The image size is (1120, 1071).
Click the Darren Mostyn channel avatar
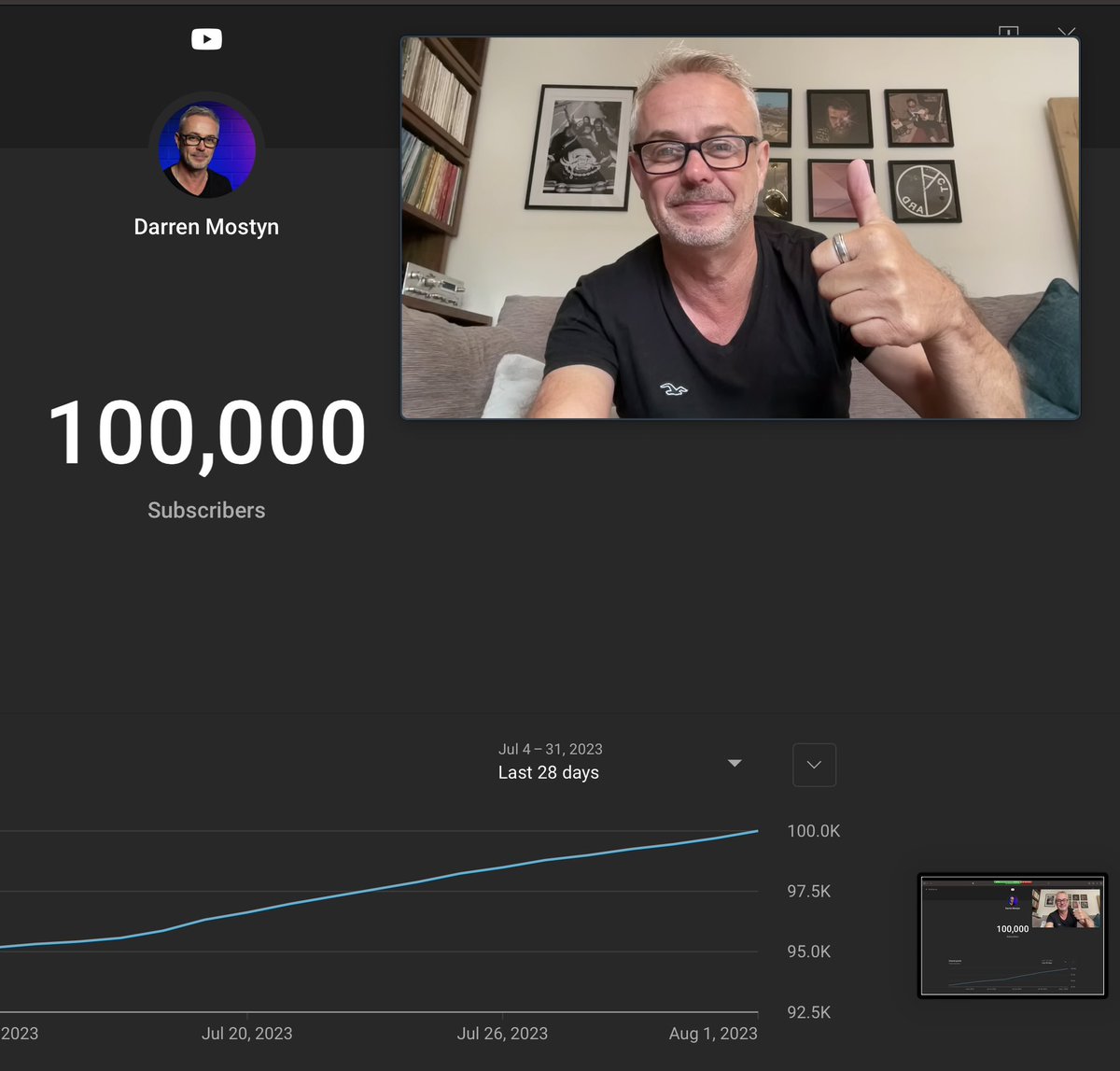tap(206, 149)
